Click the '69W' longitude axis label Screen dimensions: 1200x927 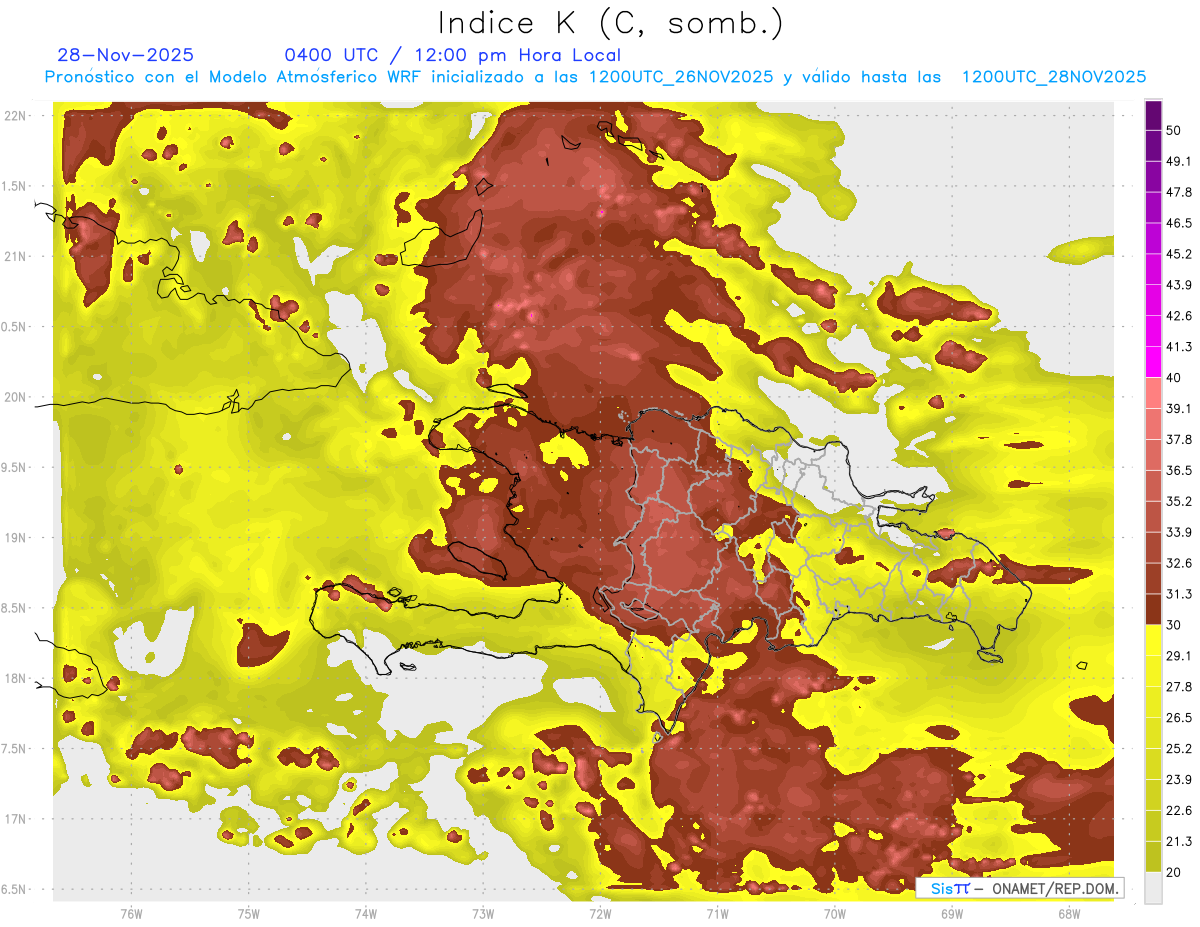point(952,914)
